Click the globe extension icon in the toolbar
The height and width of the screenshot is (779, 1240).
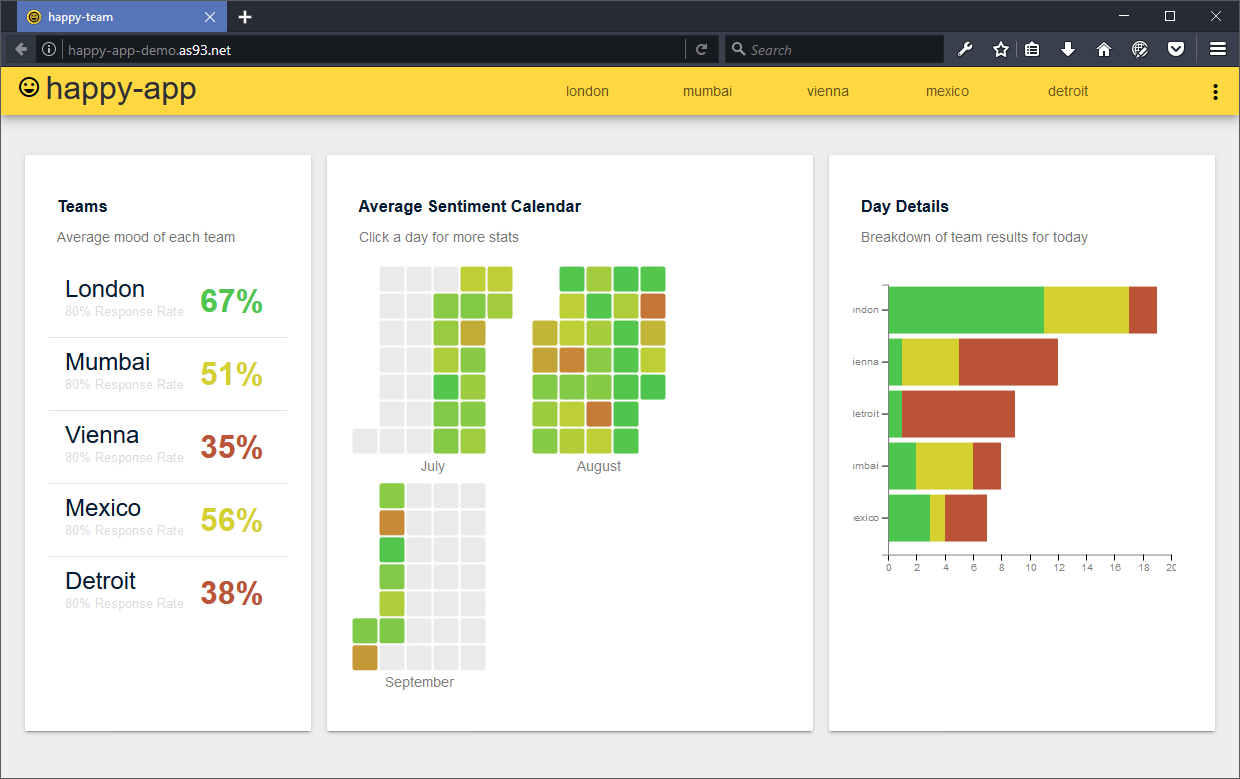tap(1140, 48)
